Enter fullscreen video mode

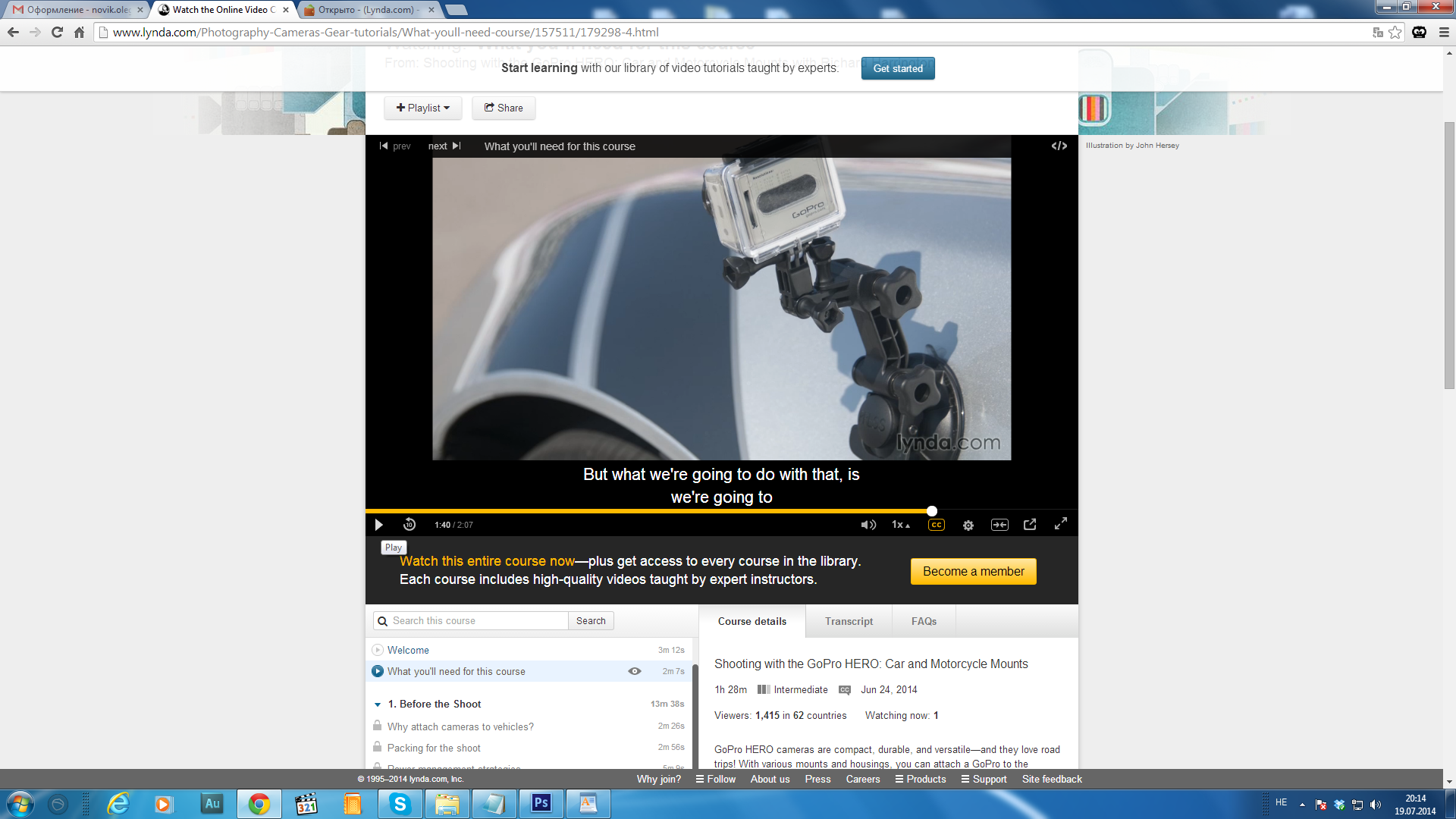pos(1061,524)
